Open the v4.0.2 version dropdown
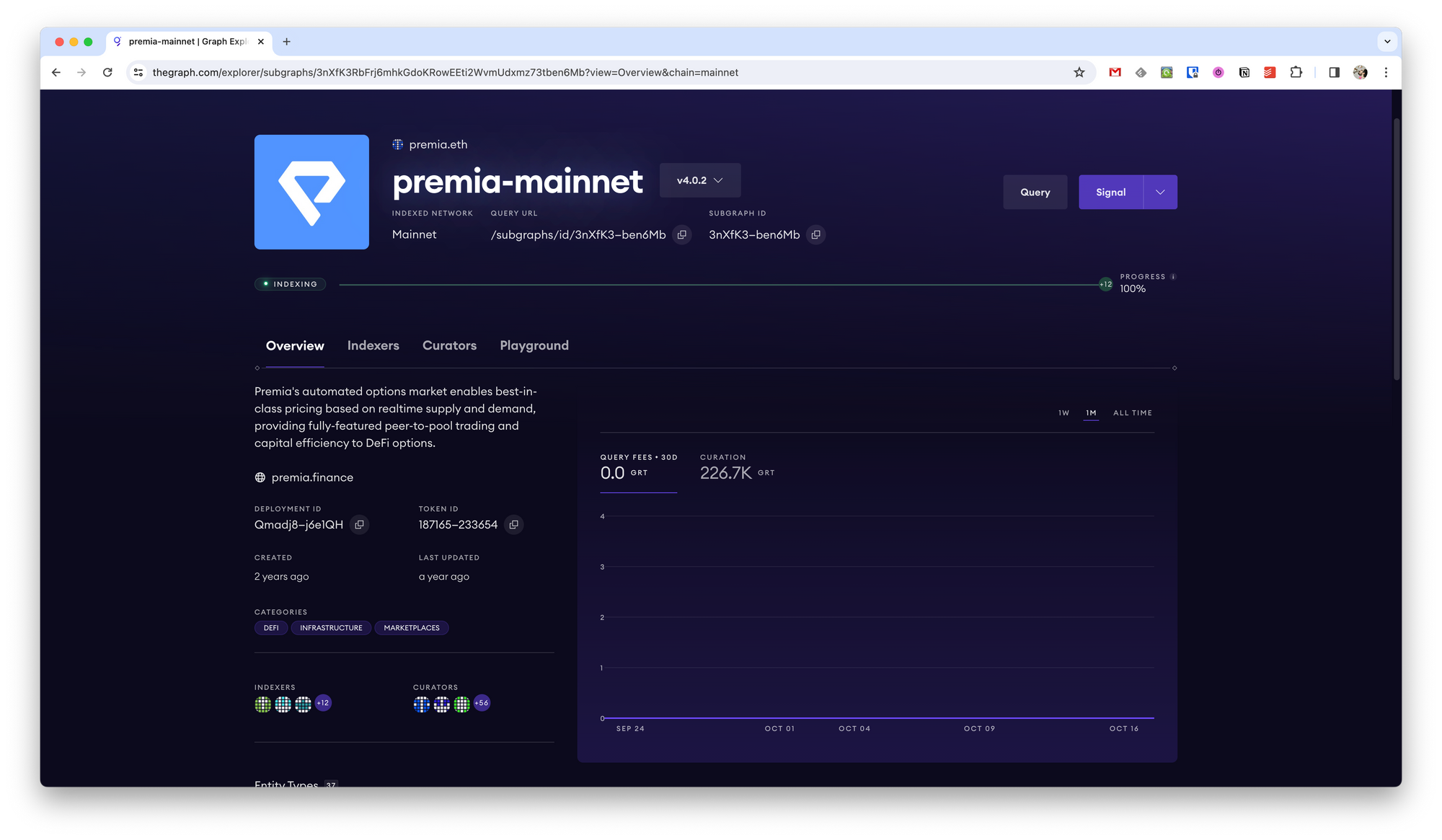 (x=699, y=180)
